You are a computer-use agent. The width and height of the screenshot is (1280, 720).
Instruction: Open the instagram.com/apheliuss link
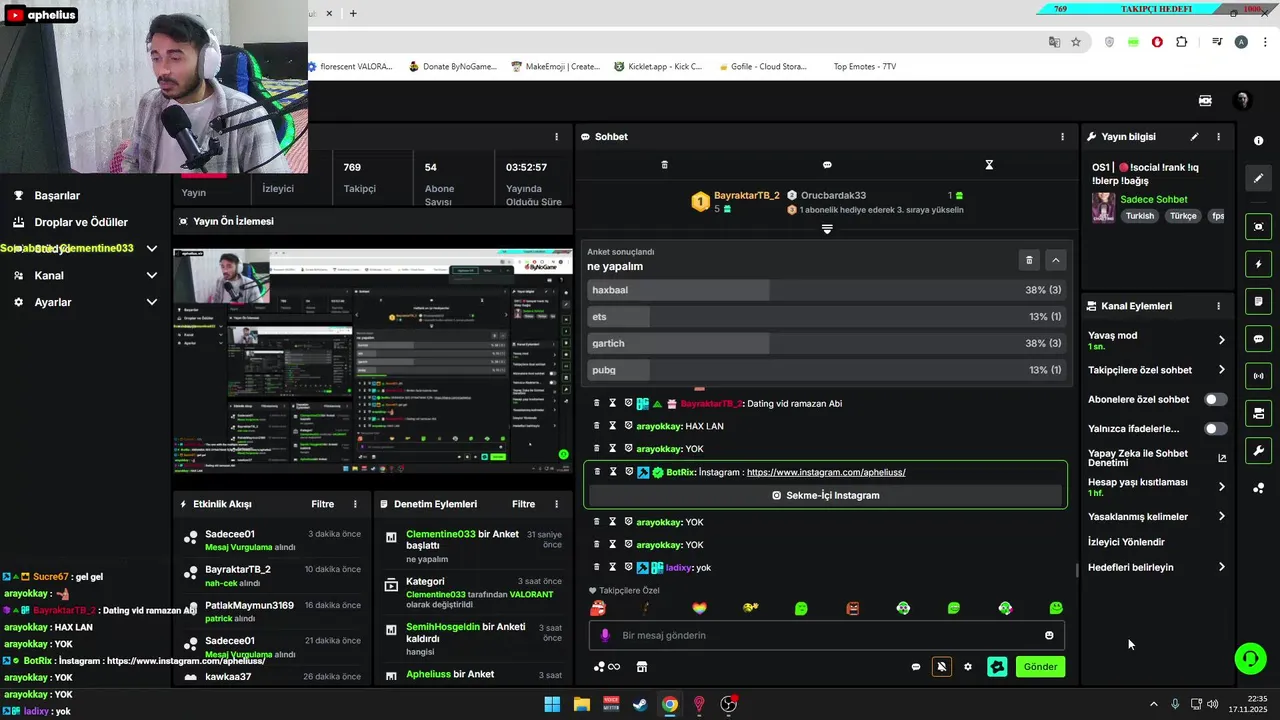(826, 472)
